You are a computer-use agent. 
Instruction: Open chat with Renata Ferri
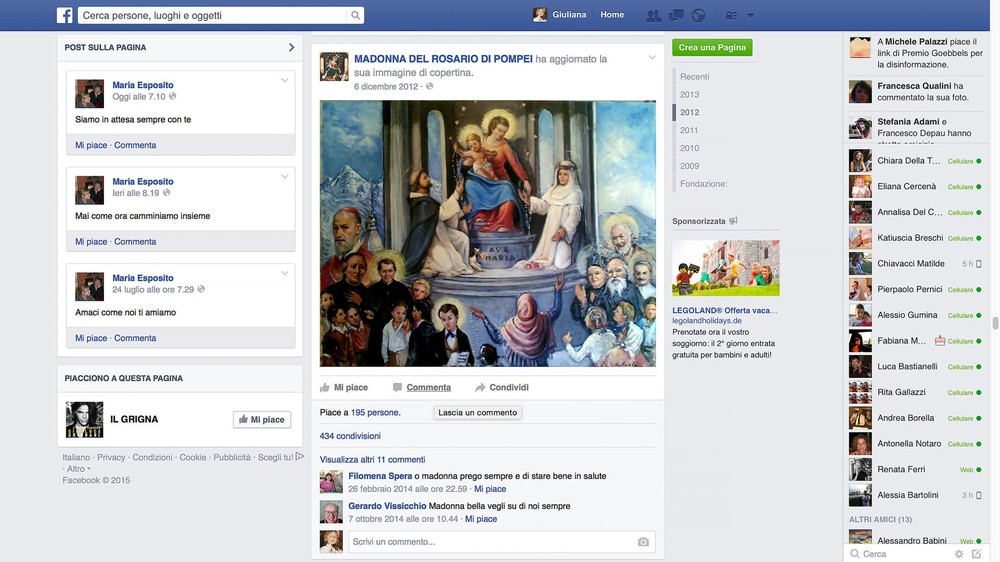coord(915,470)
